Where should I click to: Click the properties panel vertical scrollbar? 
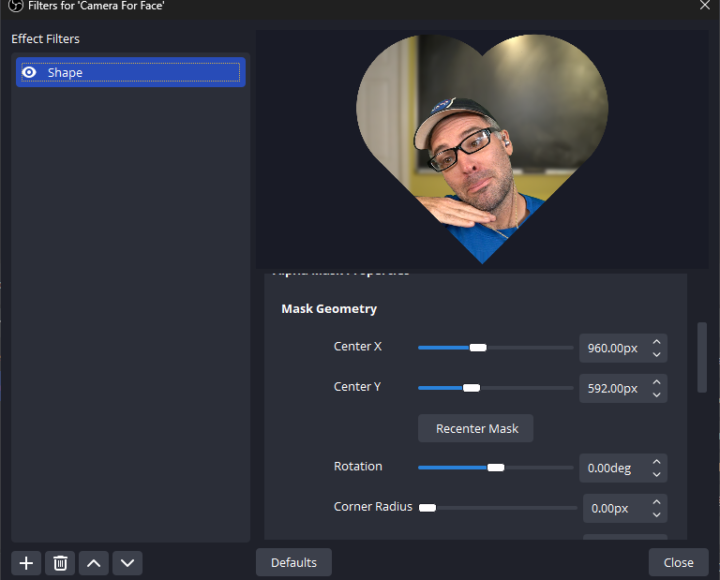[x=702, y=360]
